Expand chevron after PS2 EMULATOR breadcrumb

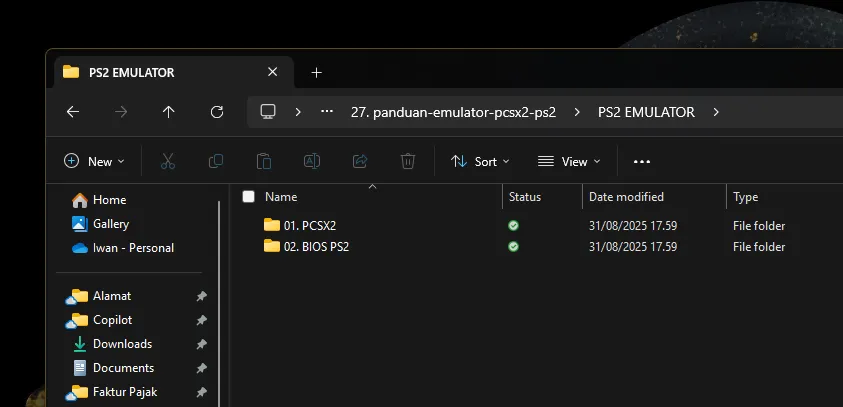pos(716,112)
